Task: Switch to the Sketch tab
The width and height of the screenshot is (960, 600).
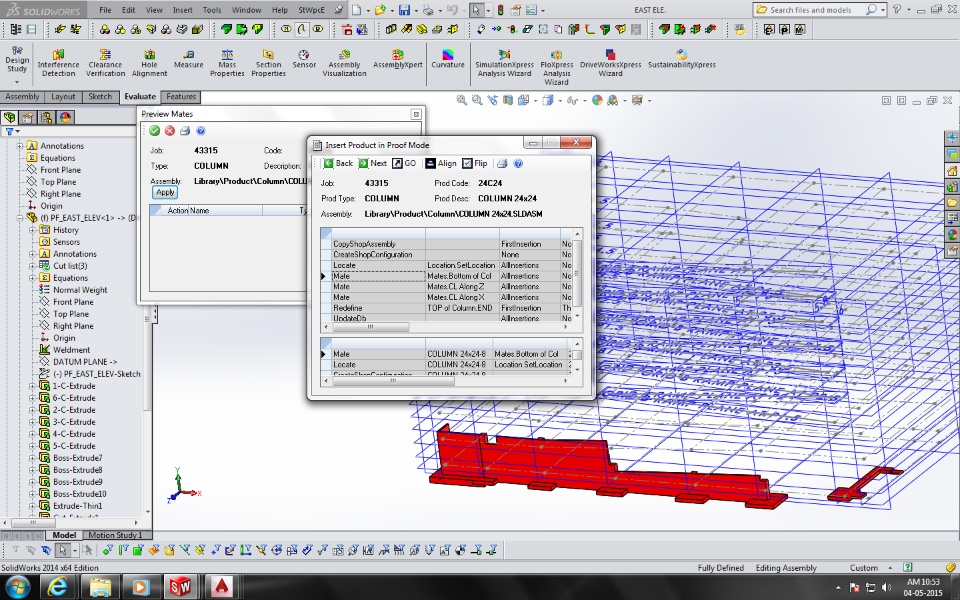Action: pos(100,97)
